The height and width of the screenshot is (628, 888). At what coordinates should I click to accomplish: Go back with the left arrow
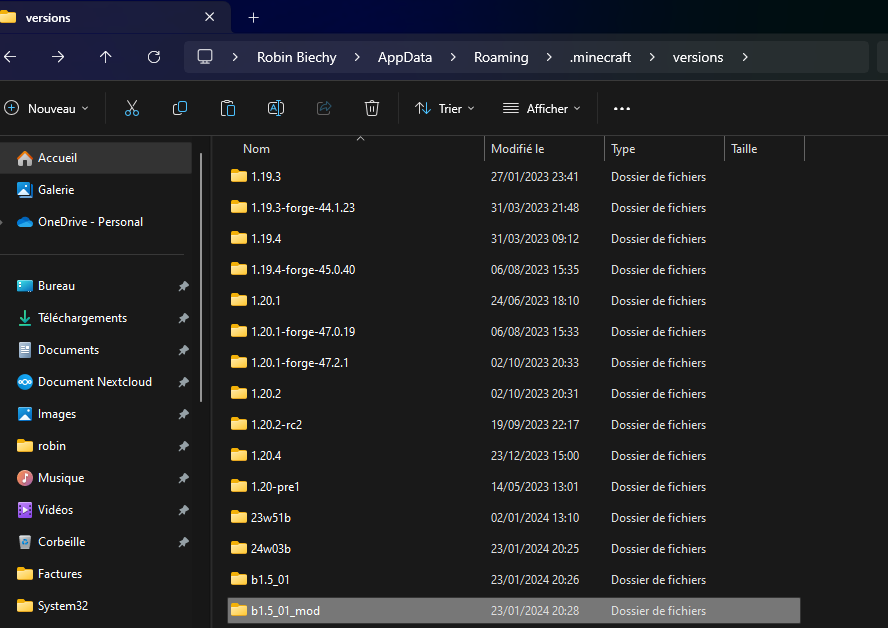tap(10, 57)
